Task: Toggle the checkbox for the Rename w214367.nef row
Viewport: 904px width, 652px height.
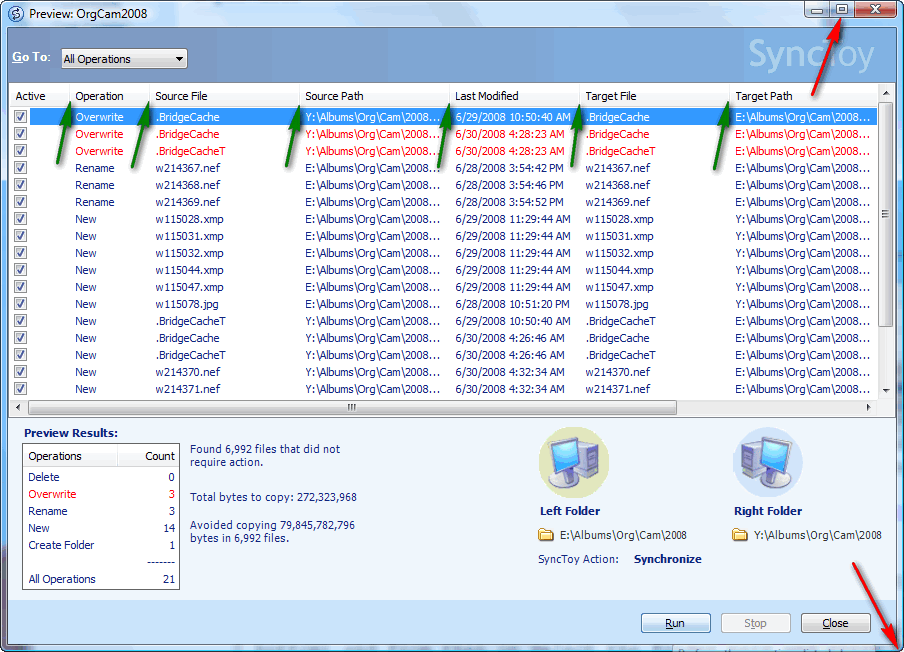Action: (21, 168)
